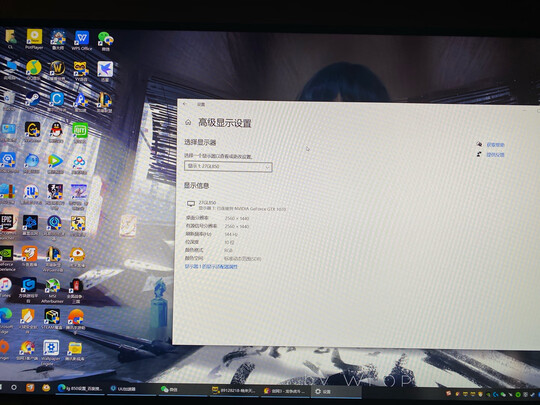The height and width of the screenshot is (405, 540).
Task: Click the Give feedback link
Action: pyautogui.click(x=495, y=155)
